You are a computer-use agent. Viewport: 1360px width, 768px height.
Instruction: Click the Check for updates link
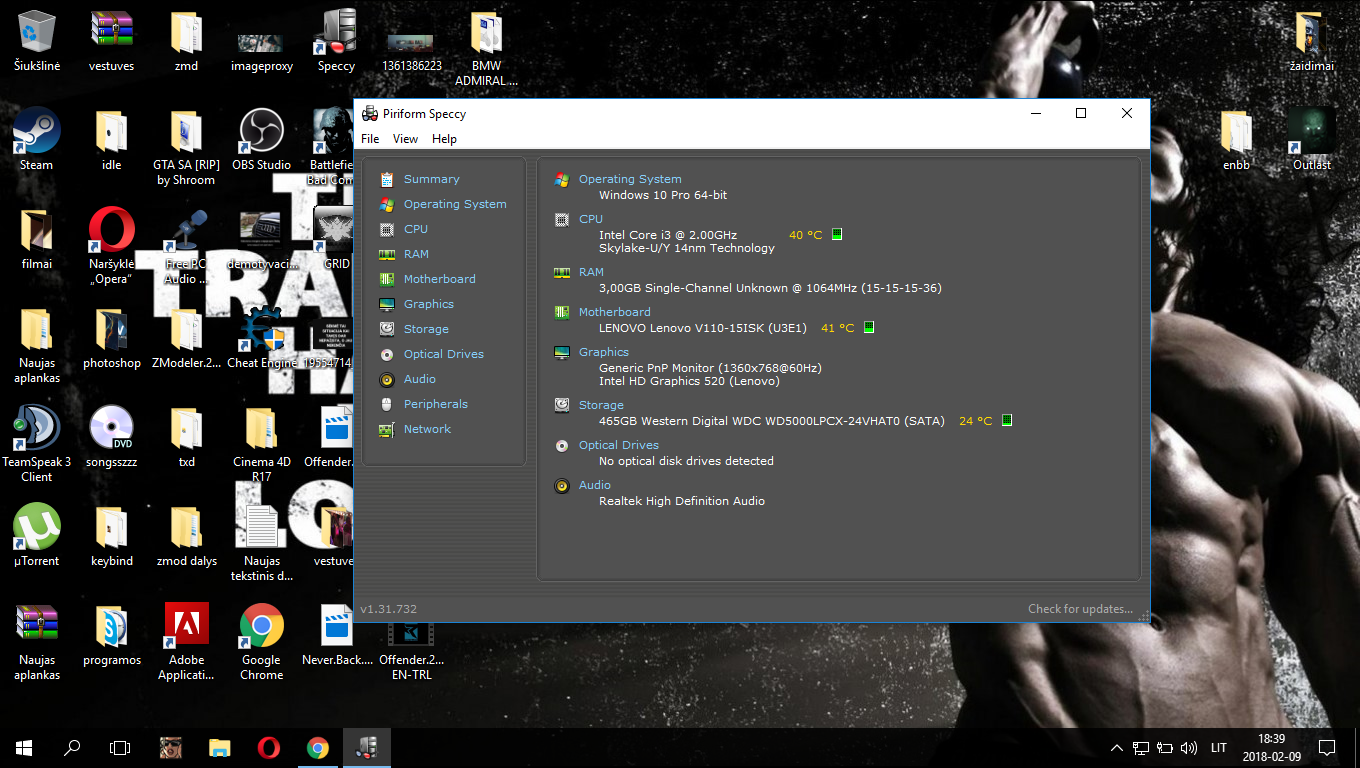pos(1080,609)
